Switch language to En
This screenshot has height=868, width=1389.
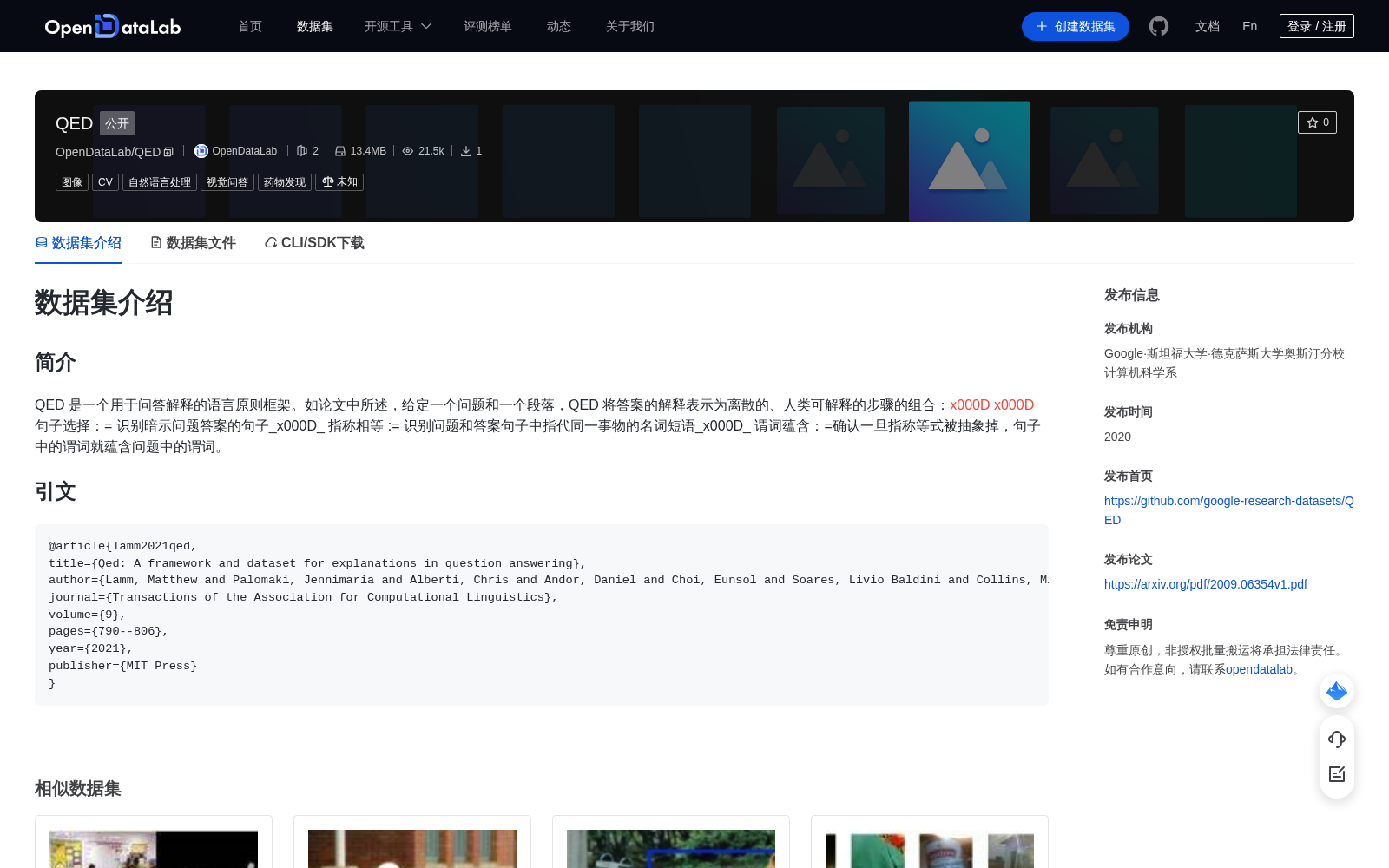pos(1250,26)
